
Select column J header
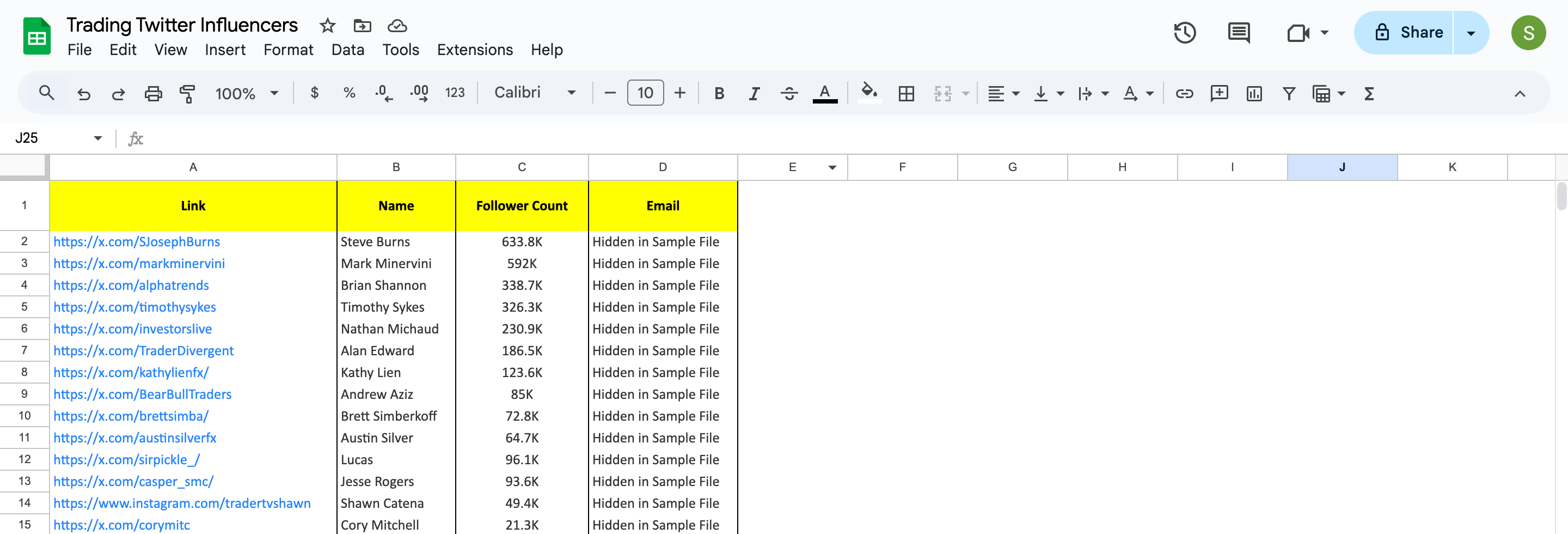(x=1342, y=167)
